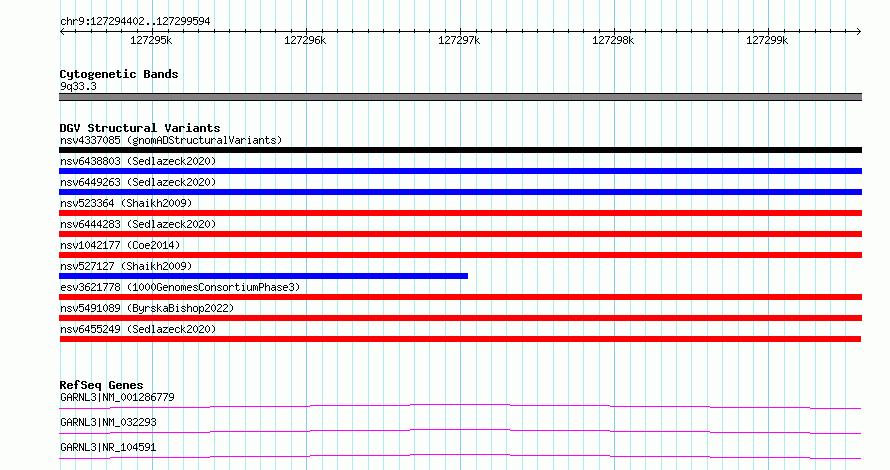890x470 pixels.
Task: Click the red bar for nsv6455249
Action: click(x=460, y=339)
